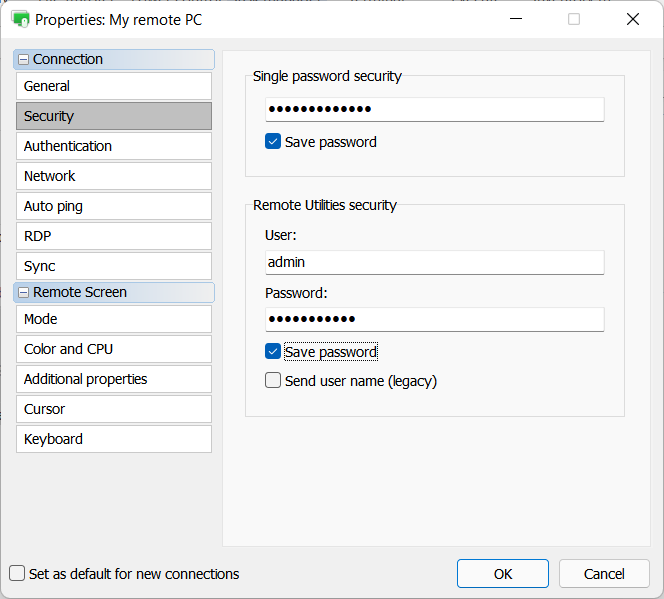Click the Cancel button
The width and height of the screenshot is (664, 599).
pyautogui.click(x=604, y=574)
